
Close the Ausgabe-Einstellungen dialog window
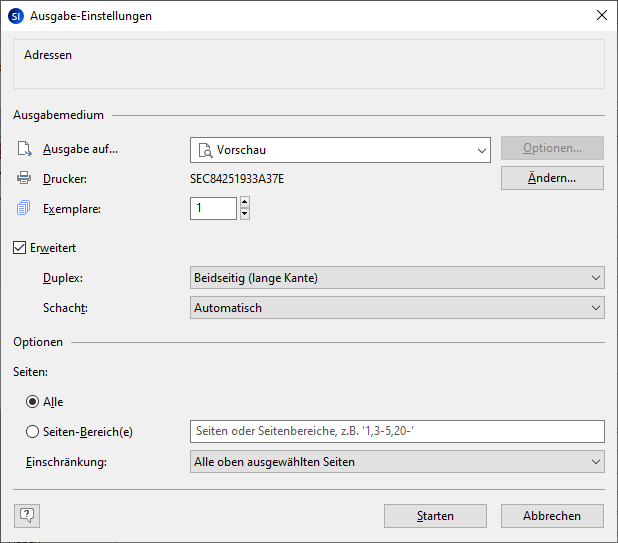coord(600,16)
